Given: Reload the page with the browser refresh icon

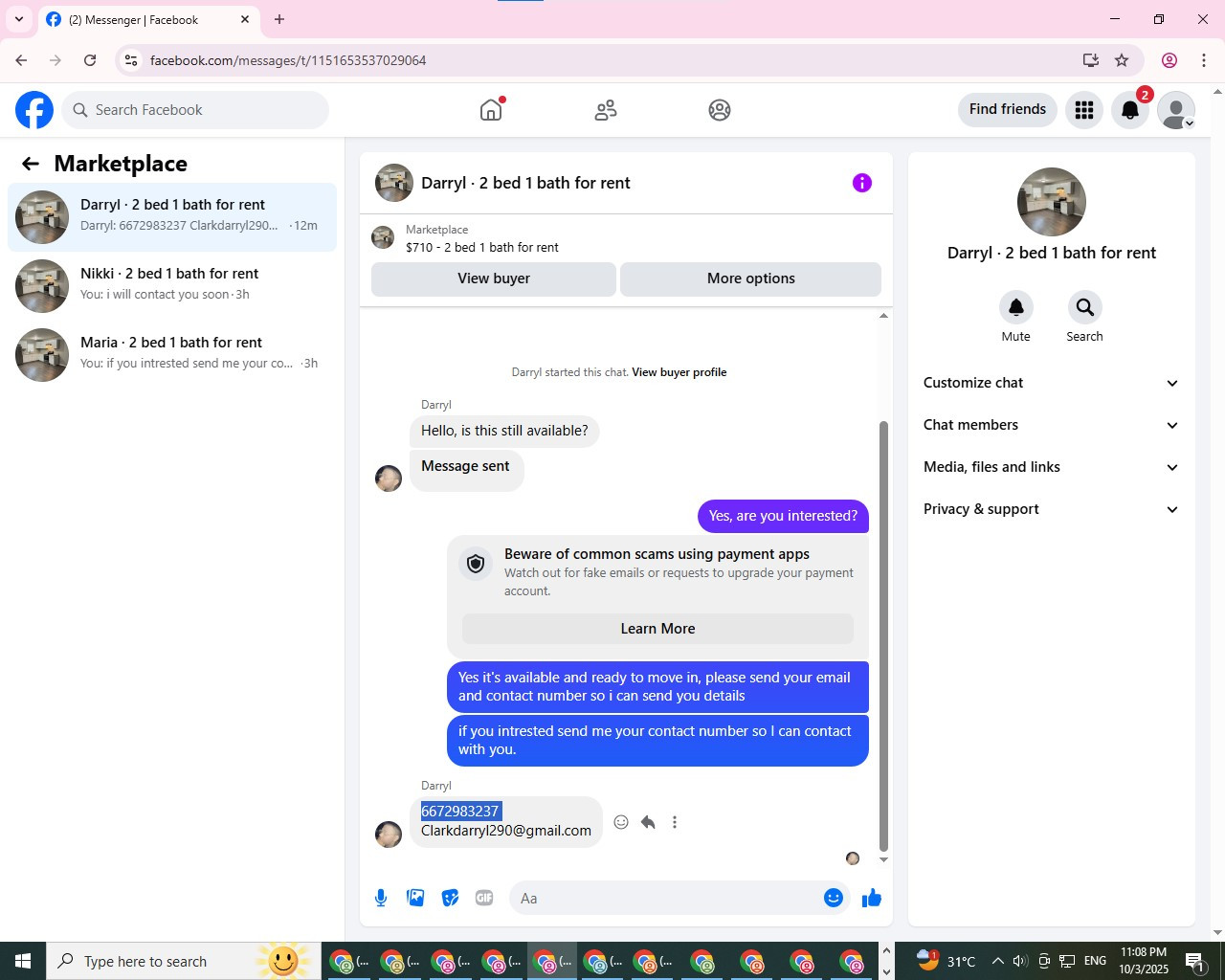Looking at the screenshot, I should [90, 60].
